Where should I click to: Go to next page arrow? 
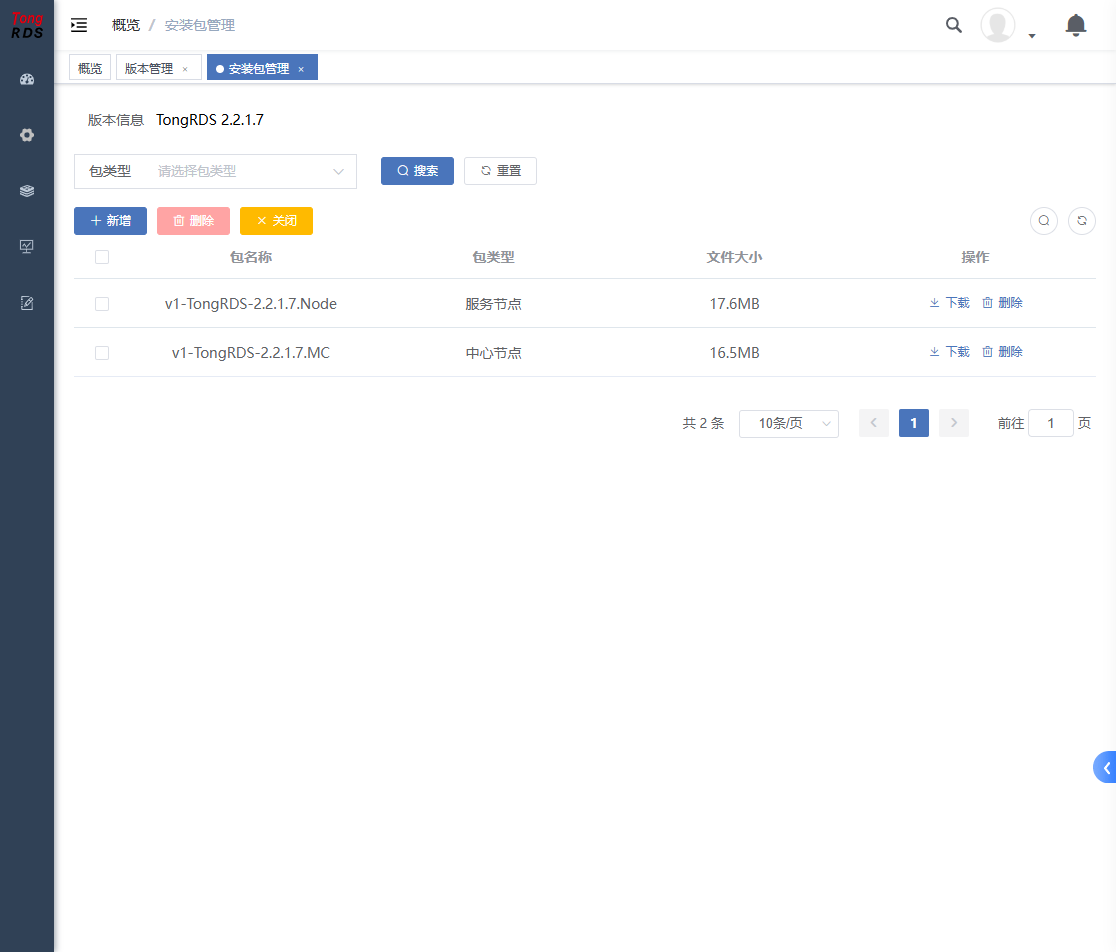954,423
